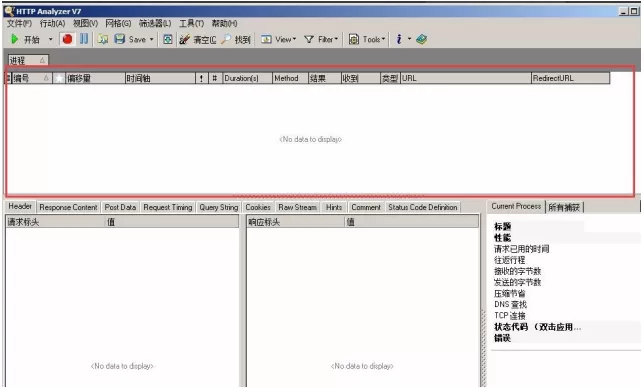Click the Clear (清空) brush icon
This screenshot has width=644, height=388.
pos(184,39)
